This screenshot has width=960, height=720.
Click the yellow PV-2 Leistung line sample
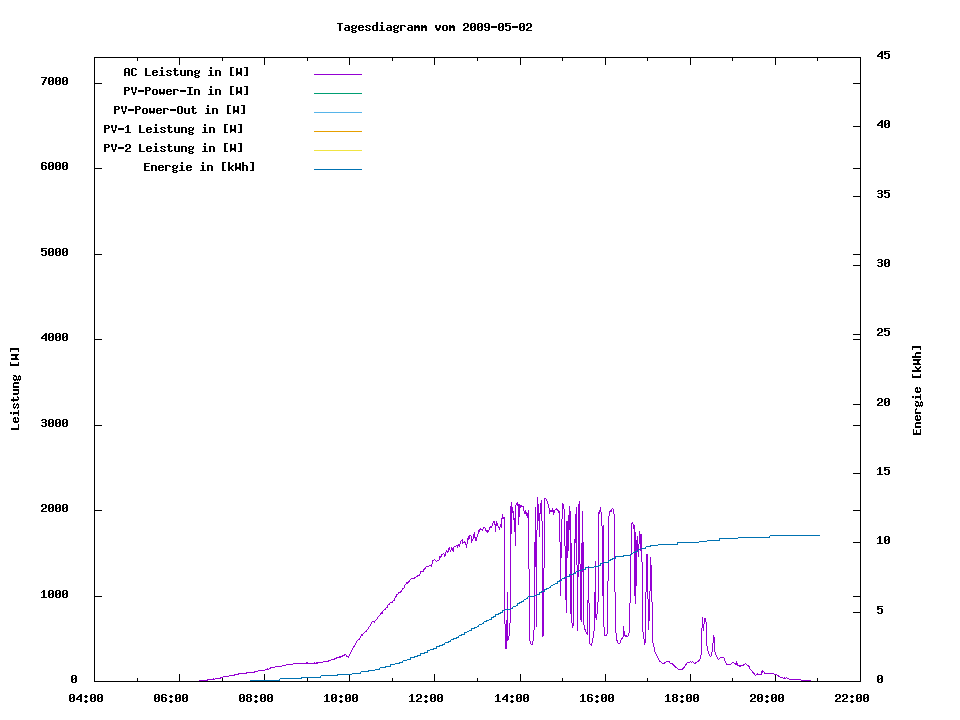tap(337, 150)
